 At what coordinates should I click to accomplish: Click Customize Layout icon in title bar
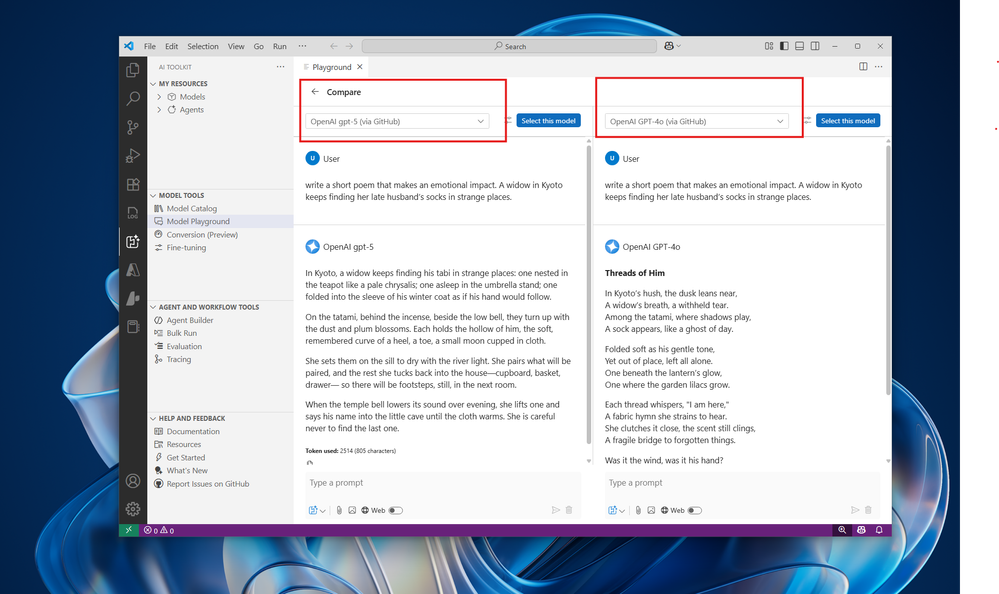point(769,46)
